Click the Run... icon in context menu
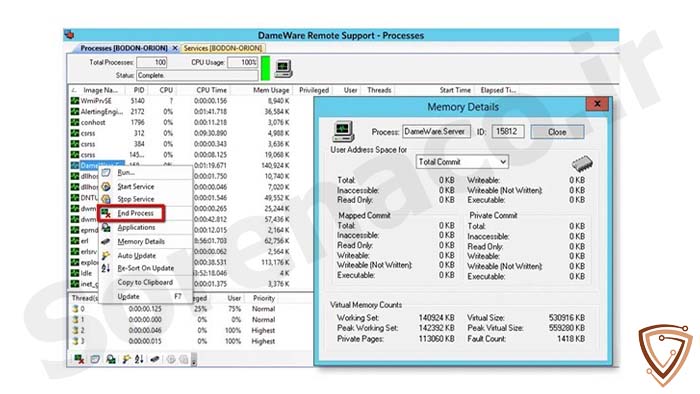 click(x=106, y=172)
